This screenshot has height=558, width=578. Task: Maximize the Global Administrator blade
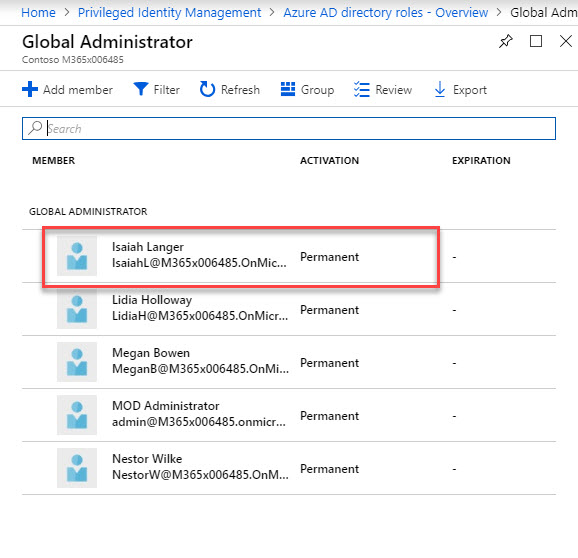pyautogui.click(x=536, y=41)
